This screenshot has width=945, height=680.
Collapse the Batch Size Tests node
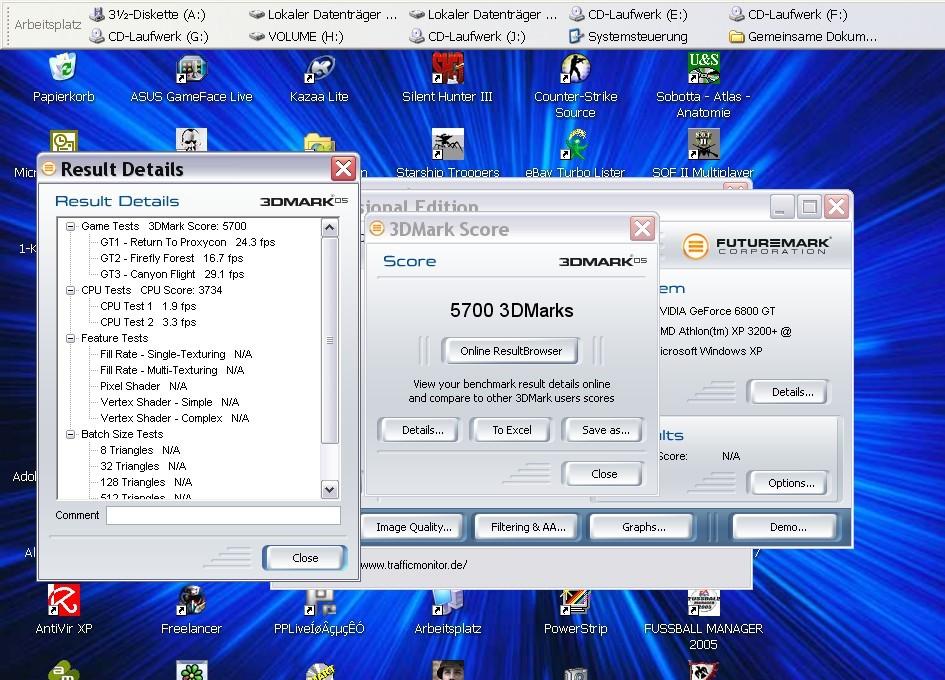[71, 434]
